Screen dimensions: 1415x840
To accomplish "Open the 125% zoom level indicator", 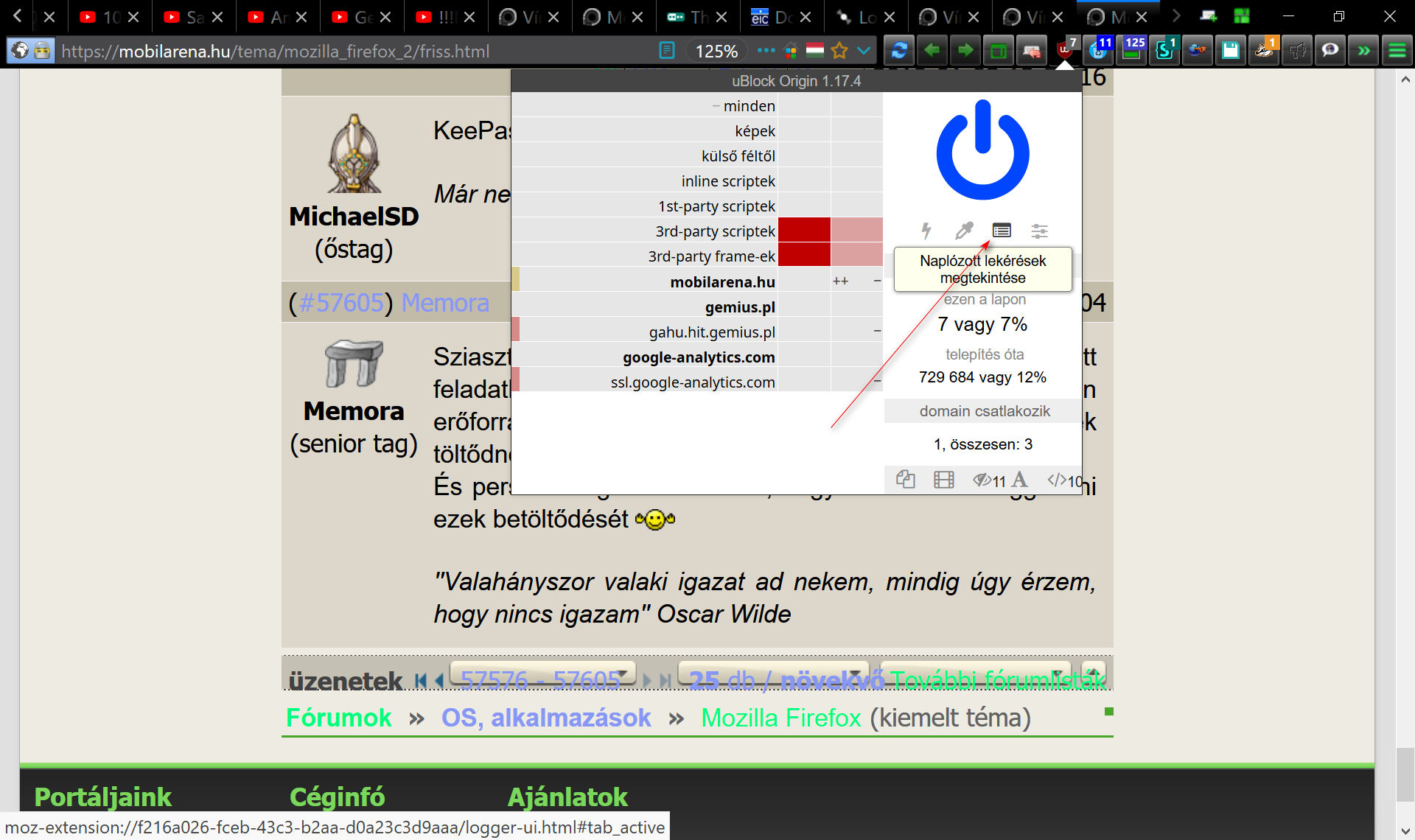I will (716, 51).
